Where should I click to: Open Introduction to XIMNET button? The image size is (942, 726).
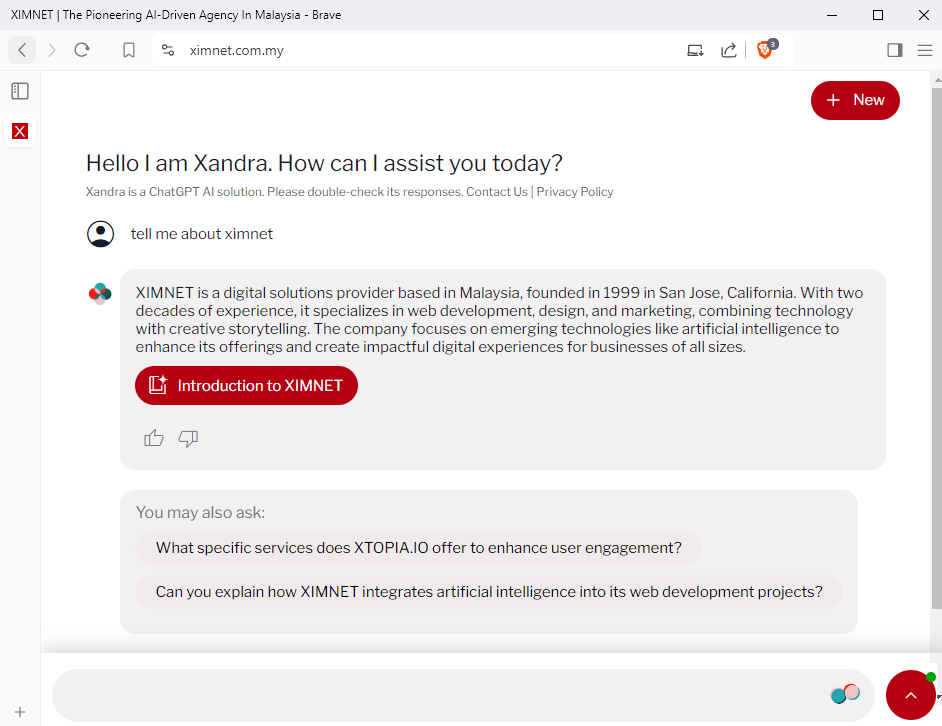coord(246,385)
